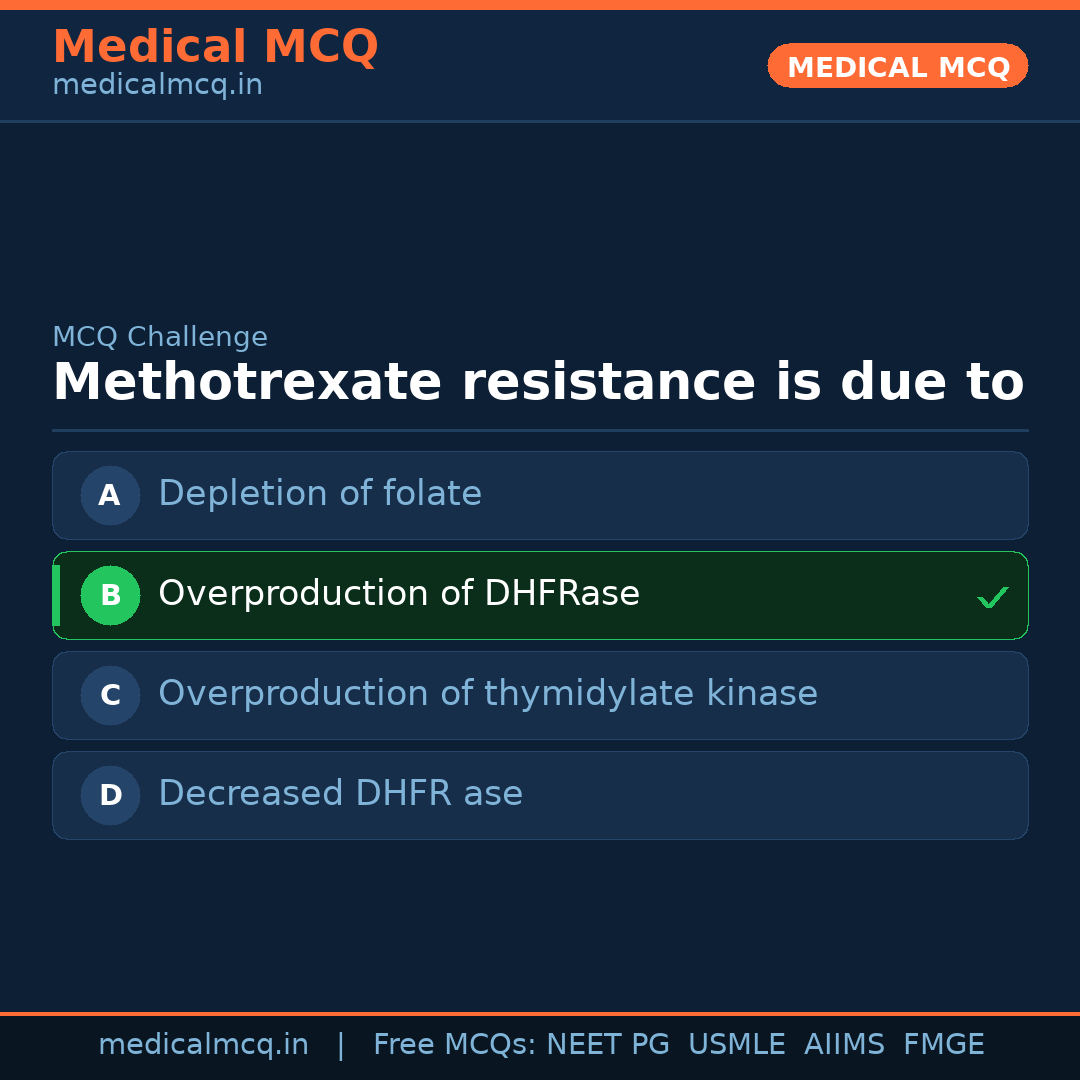The height and width of the screenshot is (1080, 1080).
Task: Select the answer 'Overproduction of DHFRase'
Action: click(x=399, y=594)
